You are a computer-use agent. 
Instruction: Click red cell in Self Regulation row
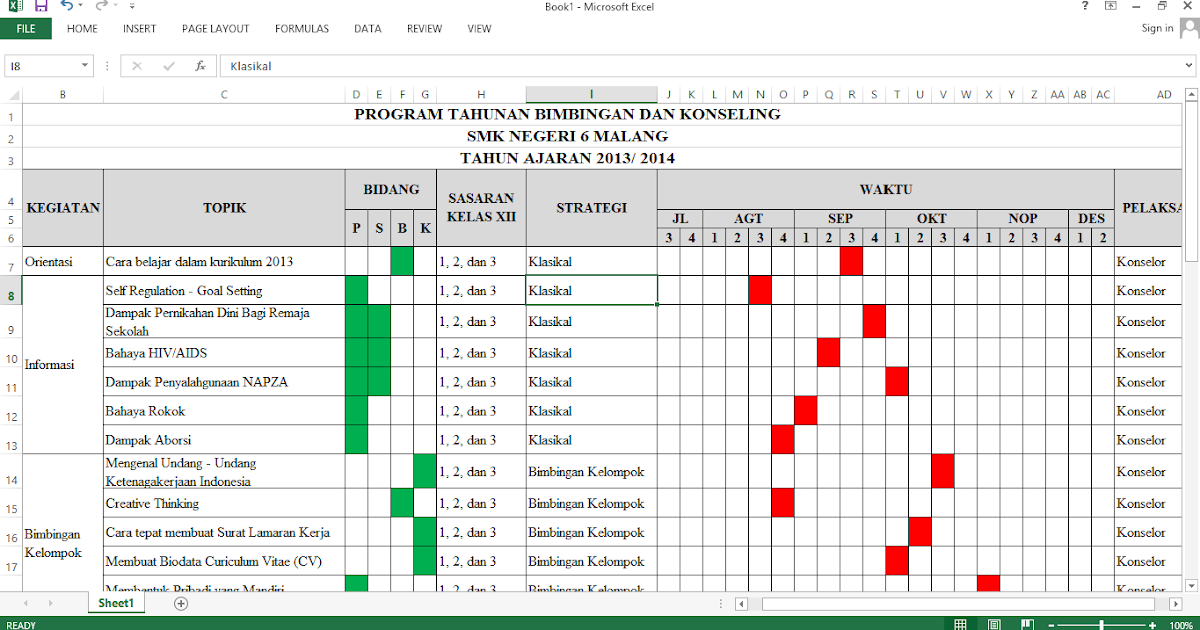click(x=760, y=290)
